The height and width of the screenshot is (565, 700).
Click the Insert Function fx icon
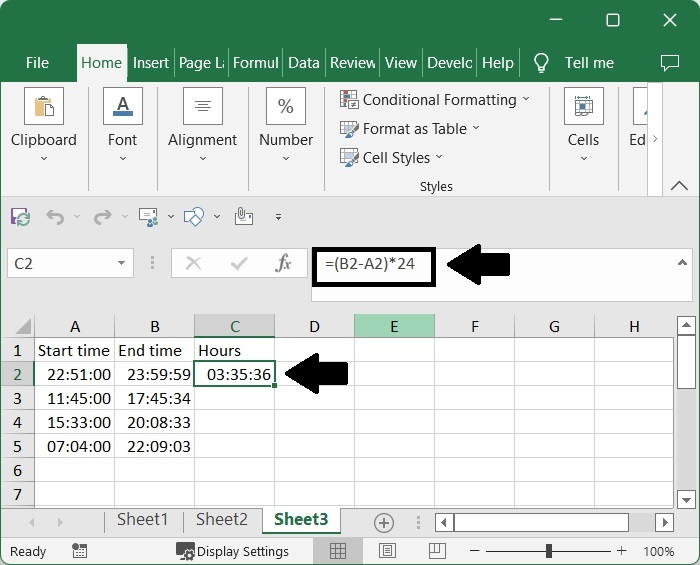[283, 263]
